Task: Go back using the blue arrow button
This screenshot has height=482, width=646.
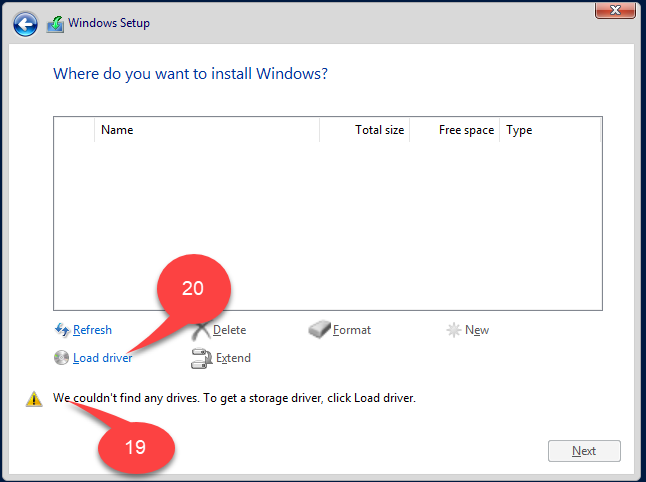Action: pyautogui.click(x=25, y=24)
